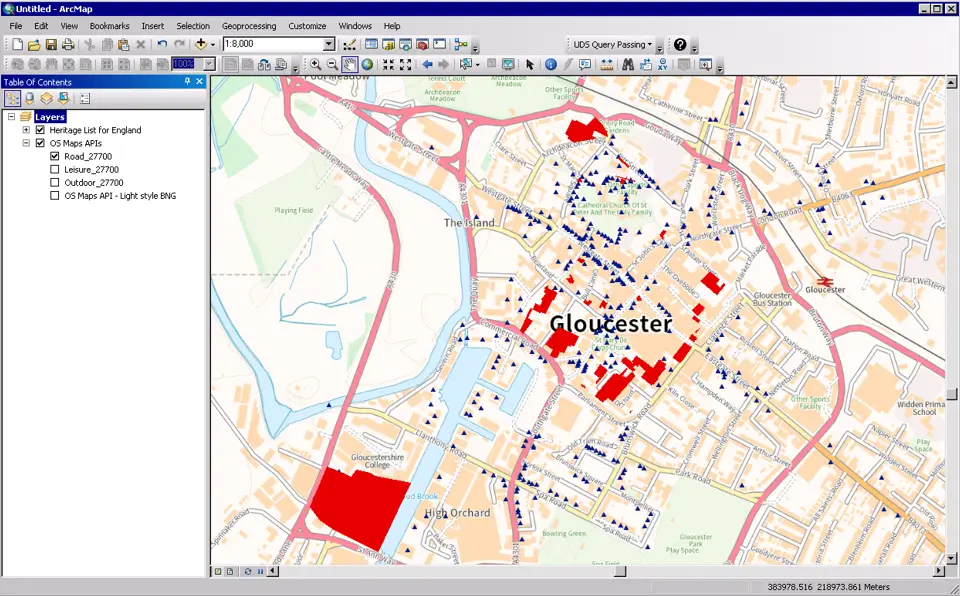Open the Go To XY tool
The width and height of the screenshot is (960, 596).
pos(662,64)
